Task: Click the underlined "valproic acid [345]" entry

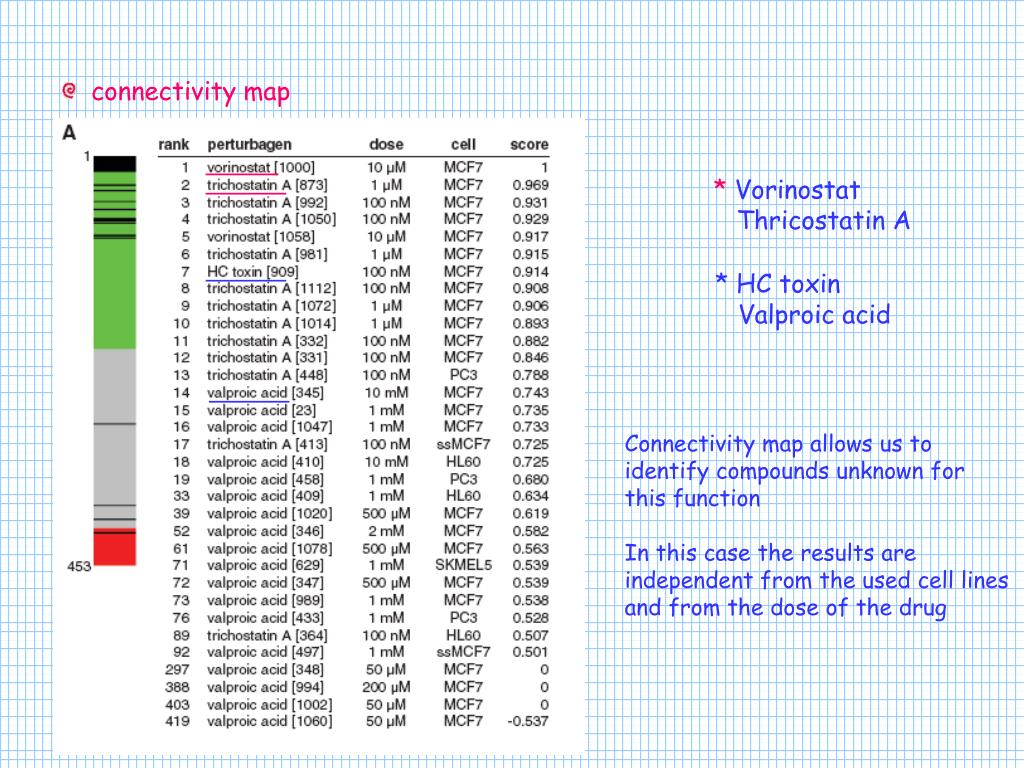Action: click(x=265, y=392)
